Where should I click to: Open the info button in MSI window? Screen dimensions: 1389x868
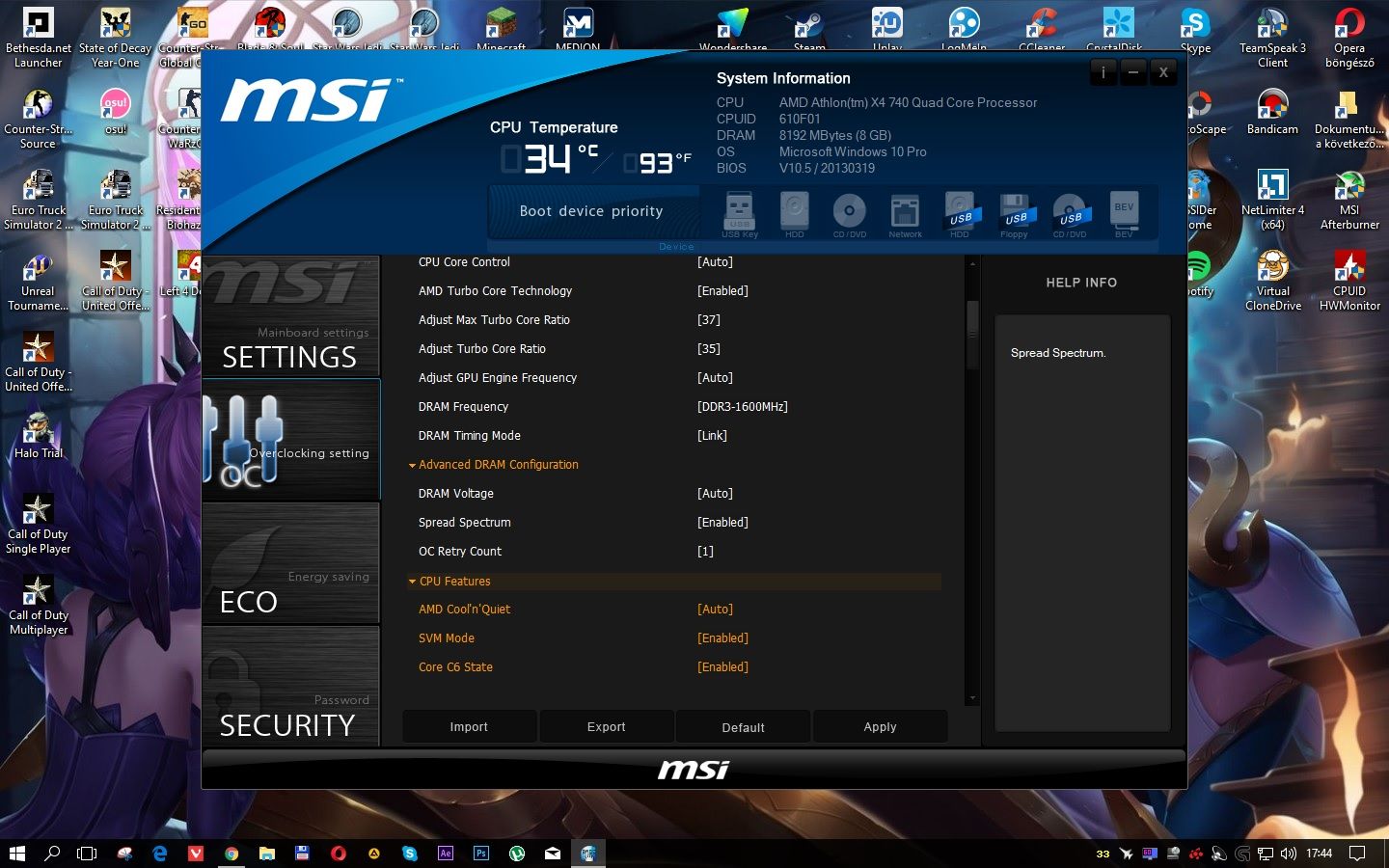1103,71
